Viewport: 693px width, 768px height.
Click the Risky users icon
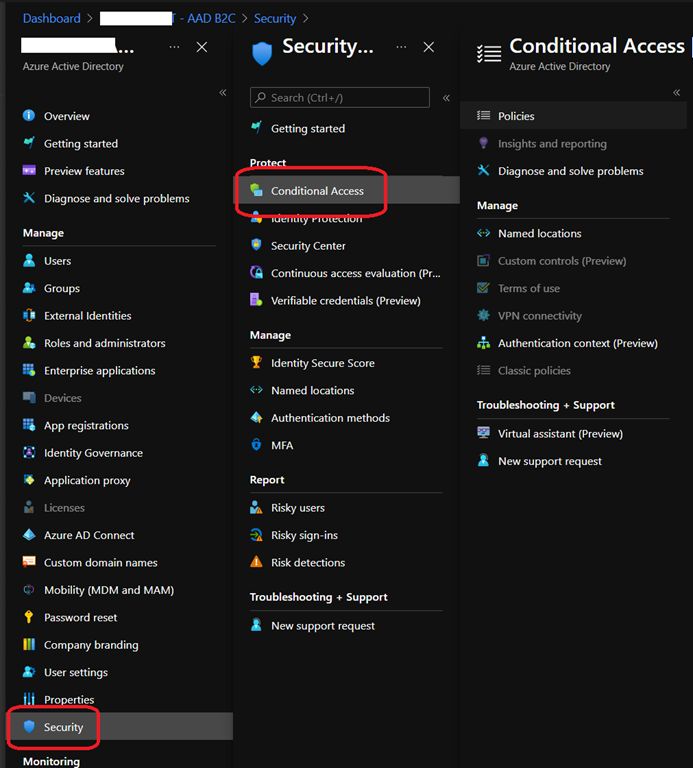tap(256, 508)
